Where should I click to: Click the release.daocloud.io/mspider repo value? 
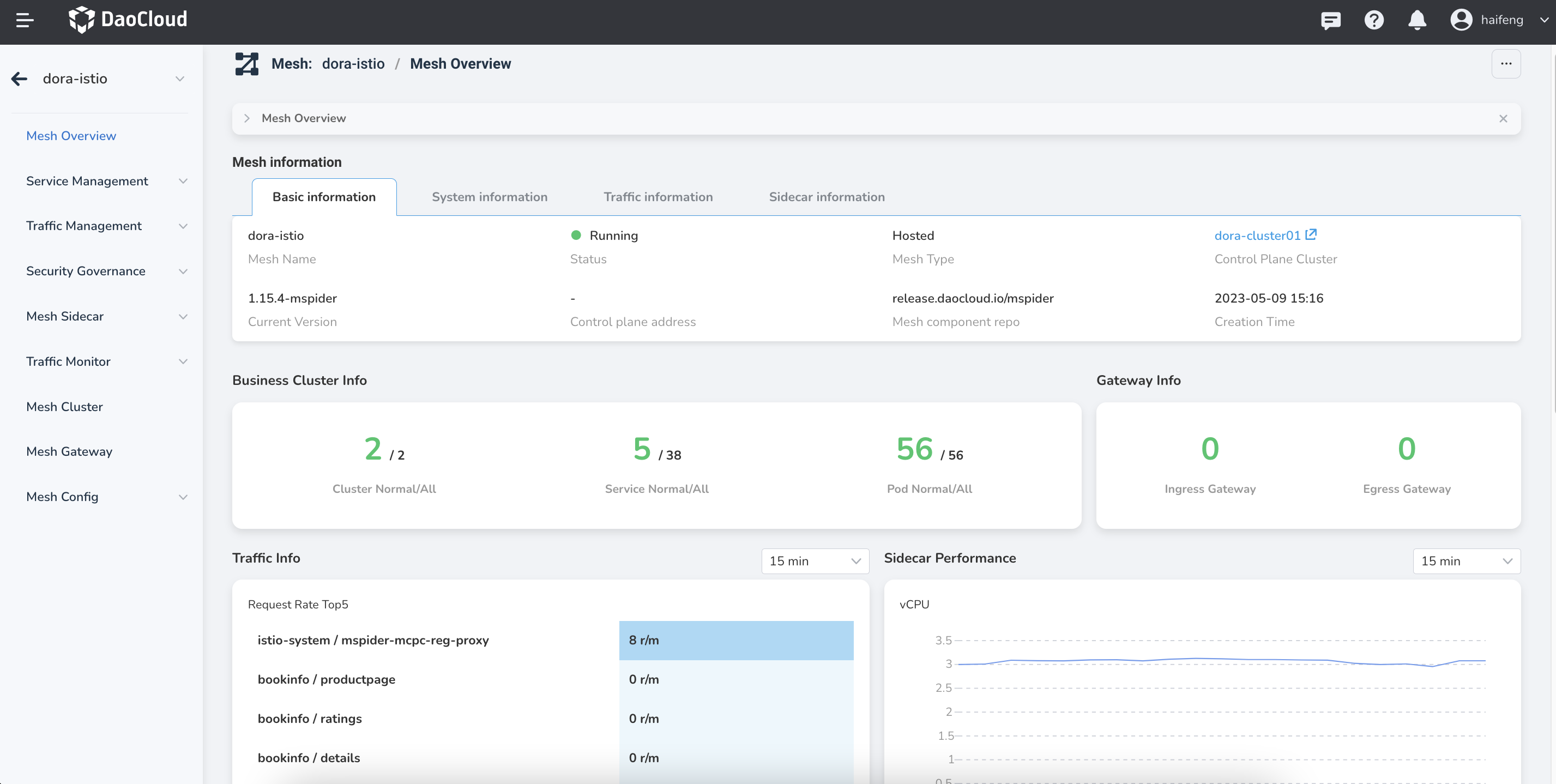973,298
